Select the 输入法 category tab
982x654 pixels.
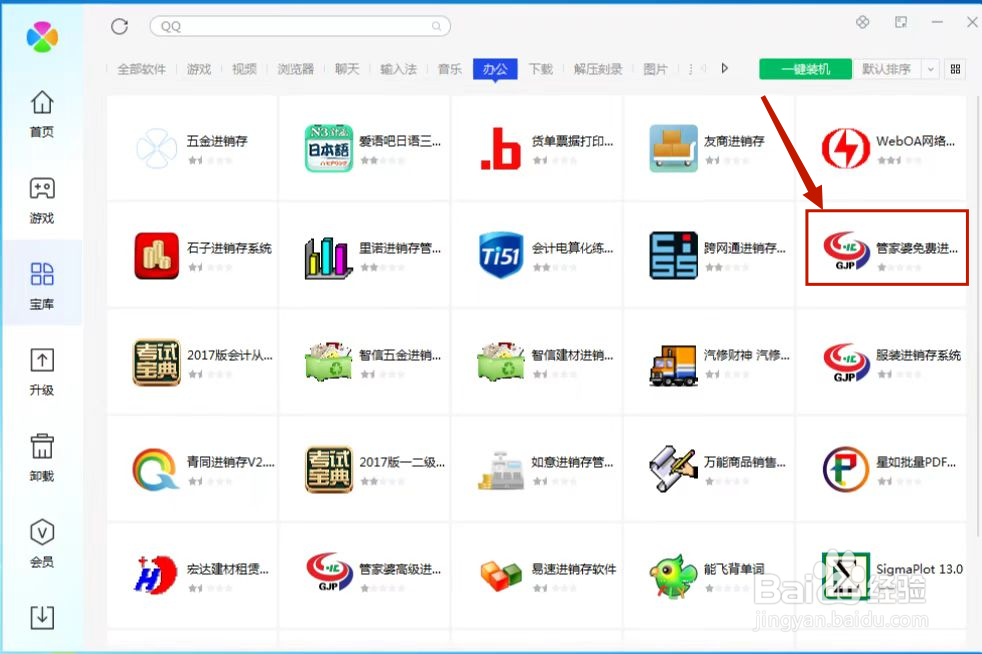(x=398, y=69)
